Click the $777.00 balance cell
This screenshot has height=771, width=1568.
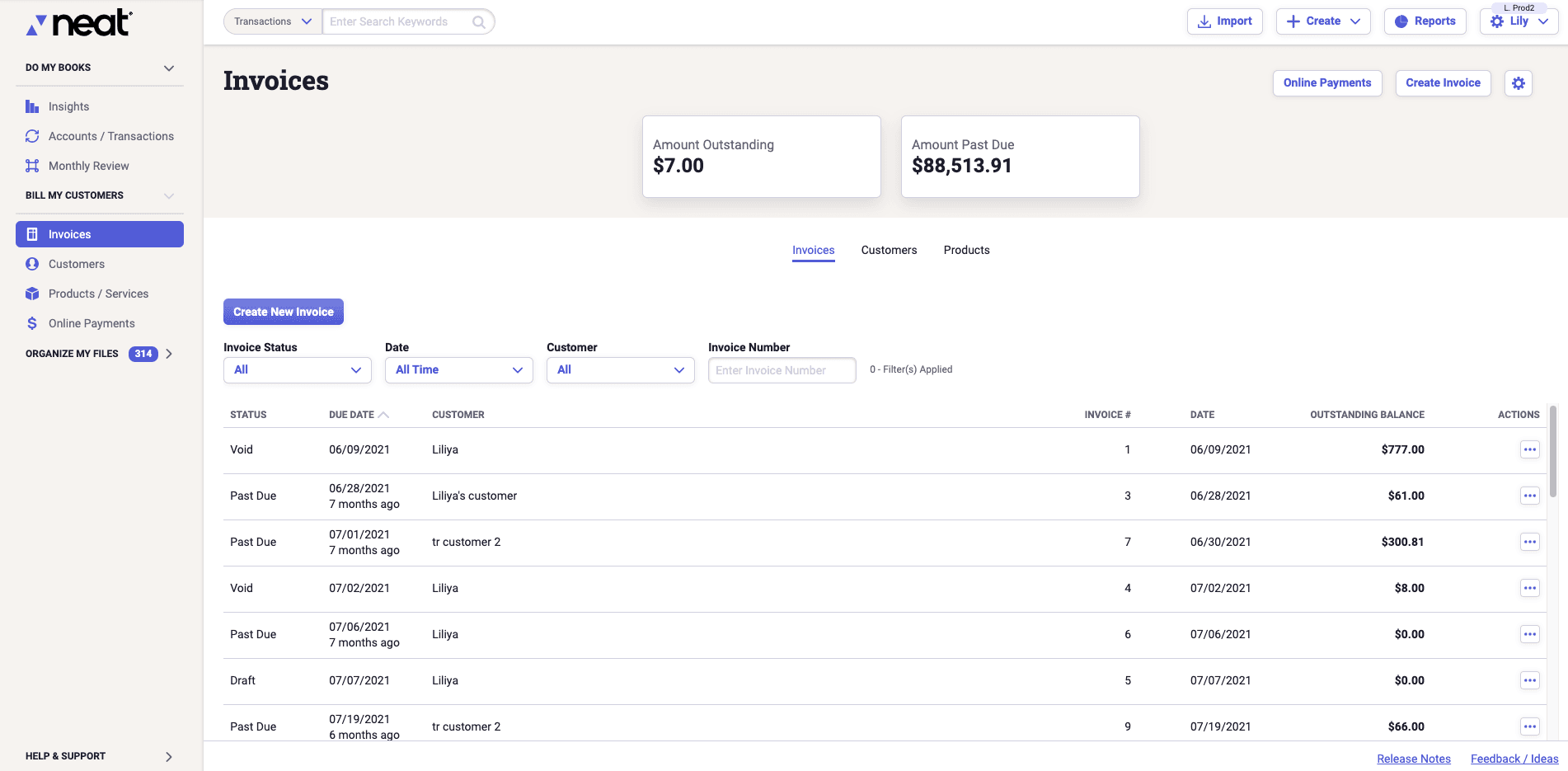pos(1402,449)
